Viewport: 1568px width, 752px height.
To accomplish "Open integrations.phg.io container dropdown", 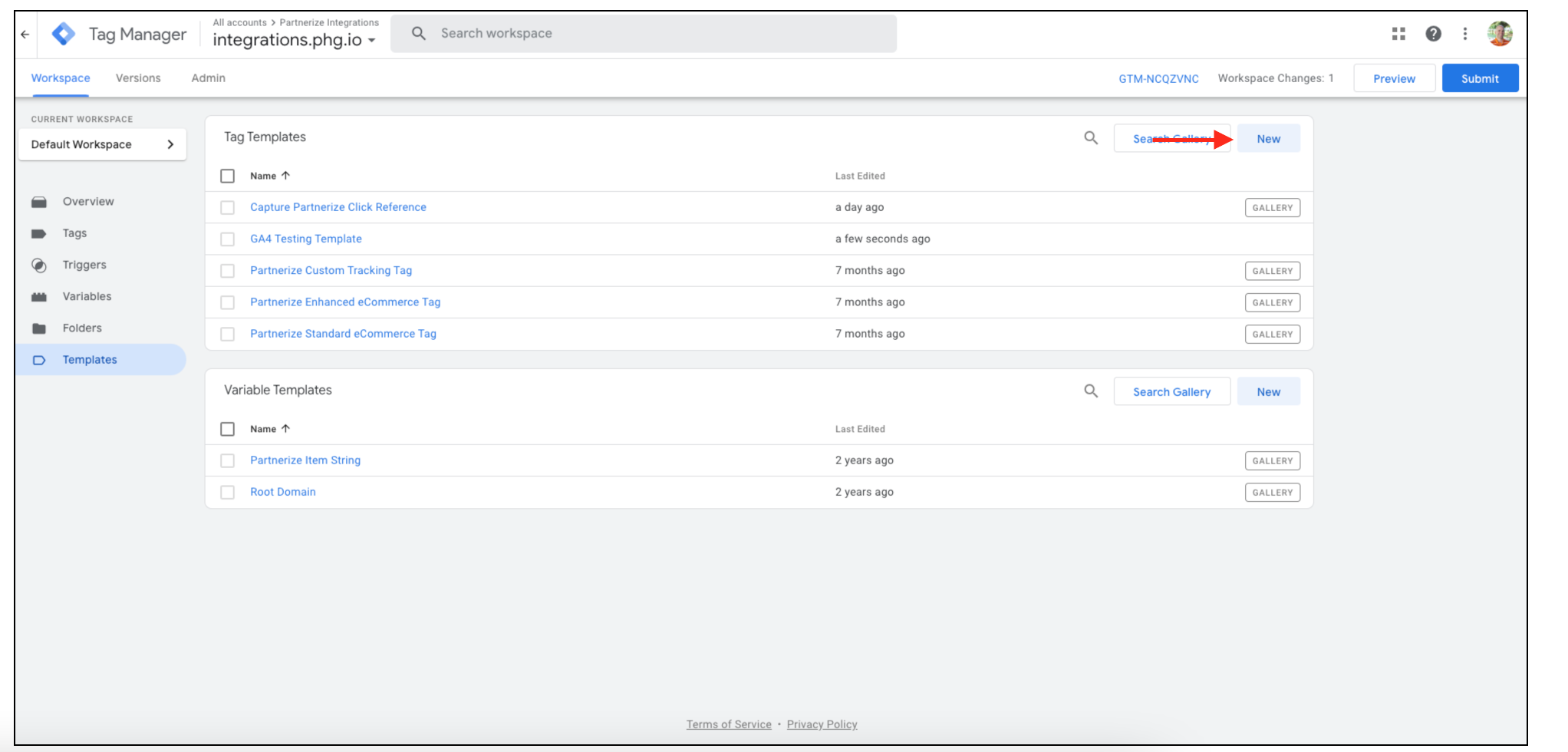I will coord(295,40).
